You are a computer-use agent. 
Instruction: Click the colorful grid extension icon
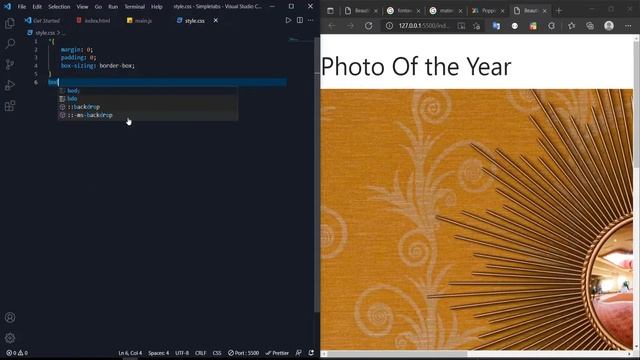pos(533,26)
